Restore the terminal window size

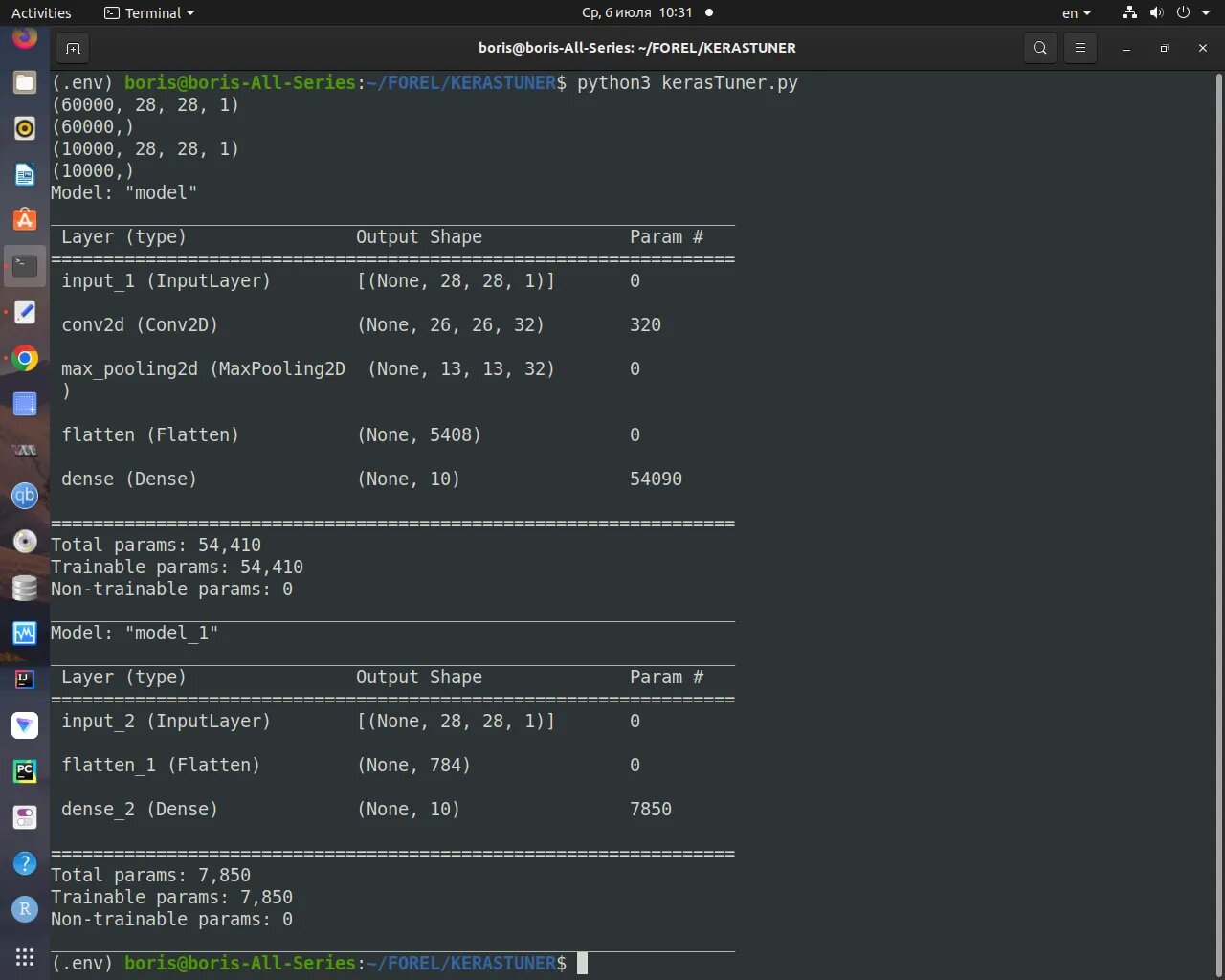[1164, 48]
